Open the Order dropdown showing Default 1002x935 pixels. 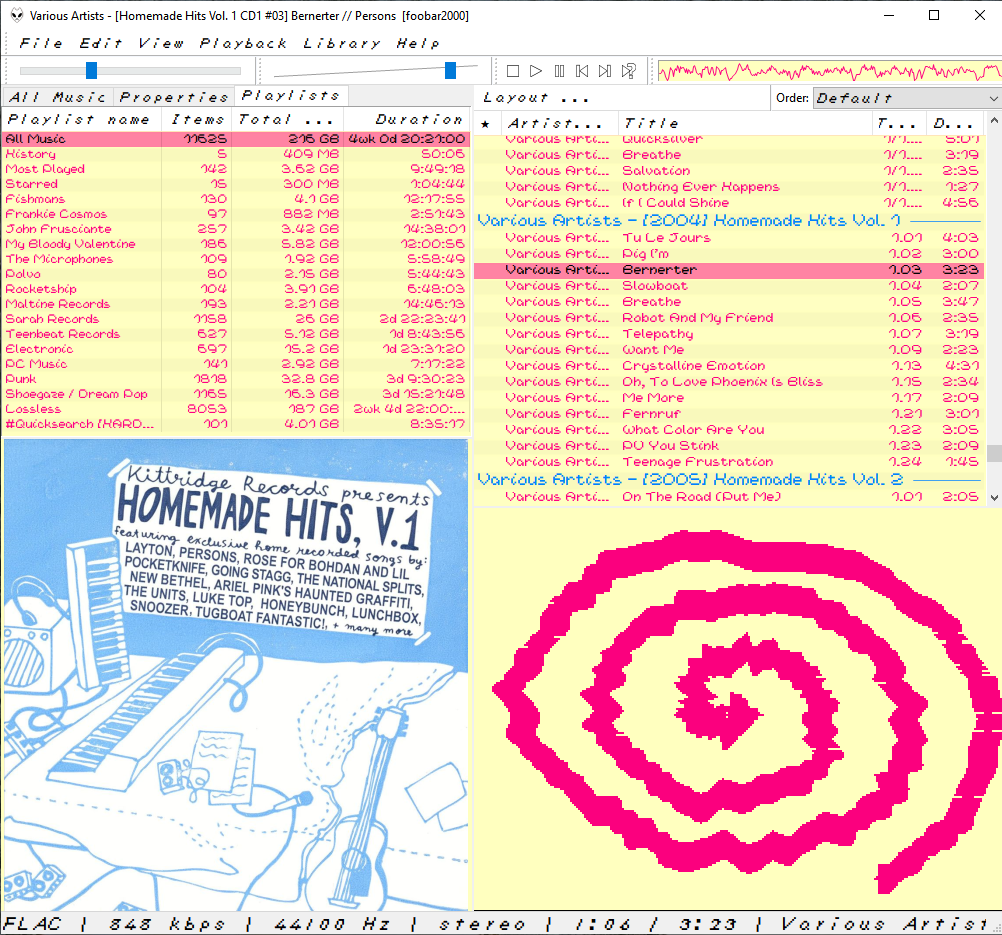coord(905,97)
